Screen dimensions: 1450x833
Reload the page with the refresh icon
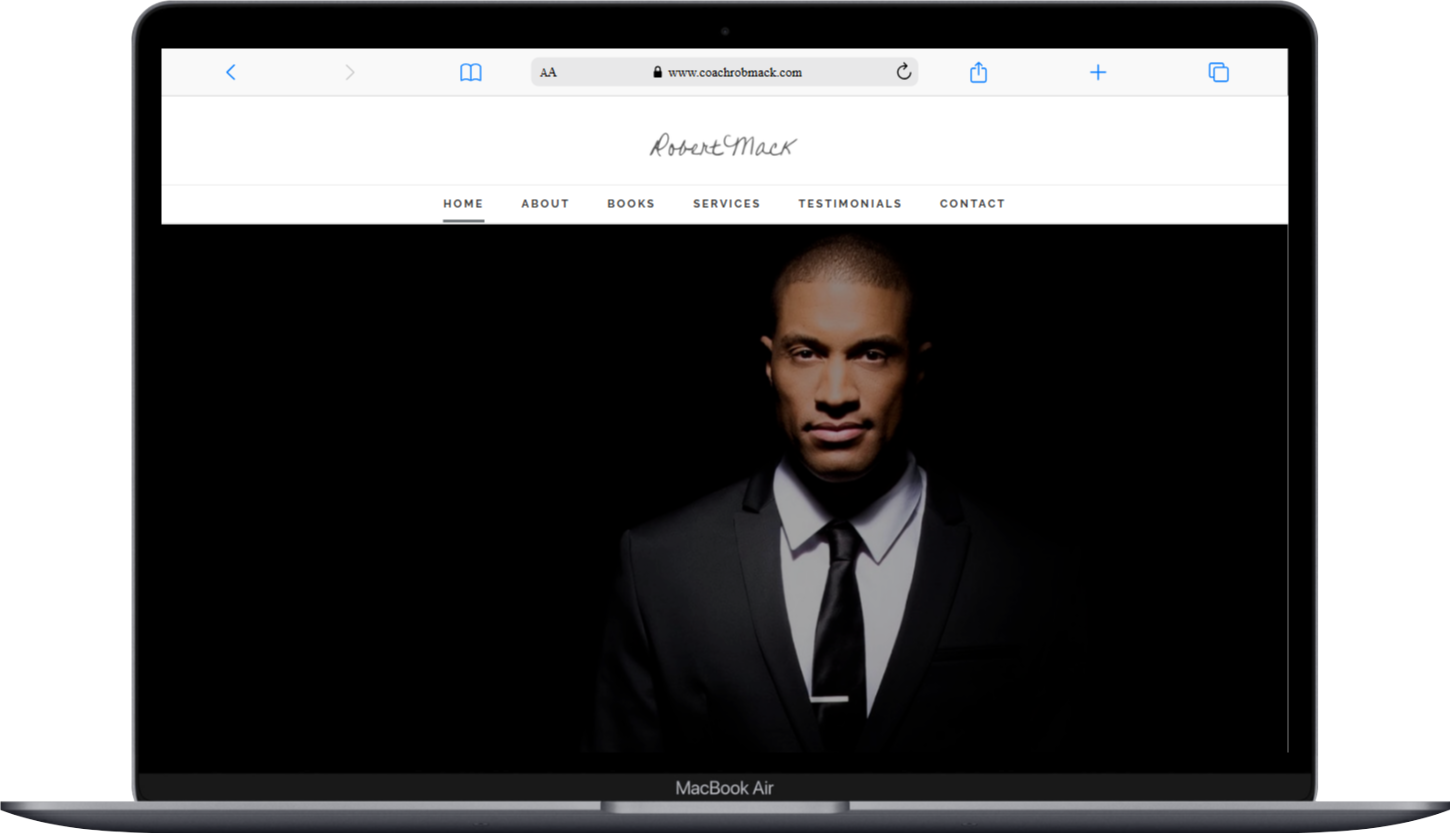(x=903, y=72)
